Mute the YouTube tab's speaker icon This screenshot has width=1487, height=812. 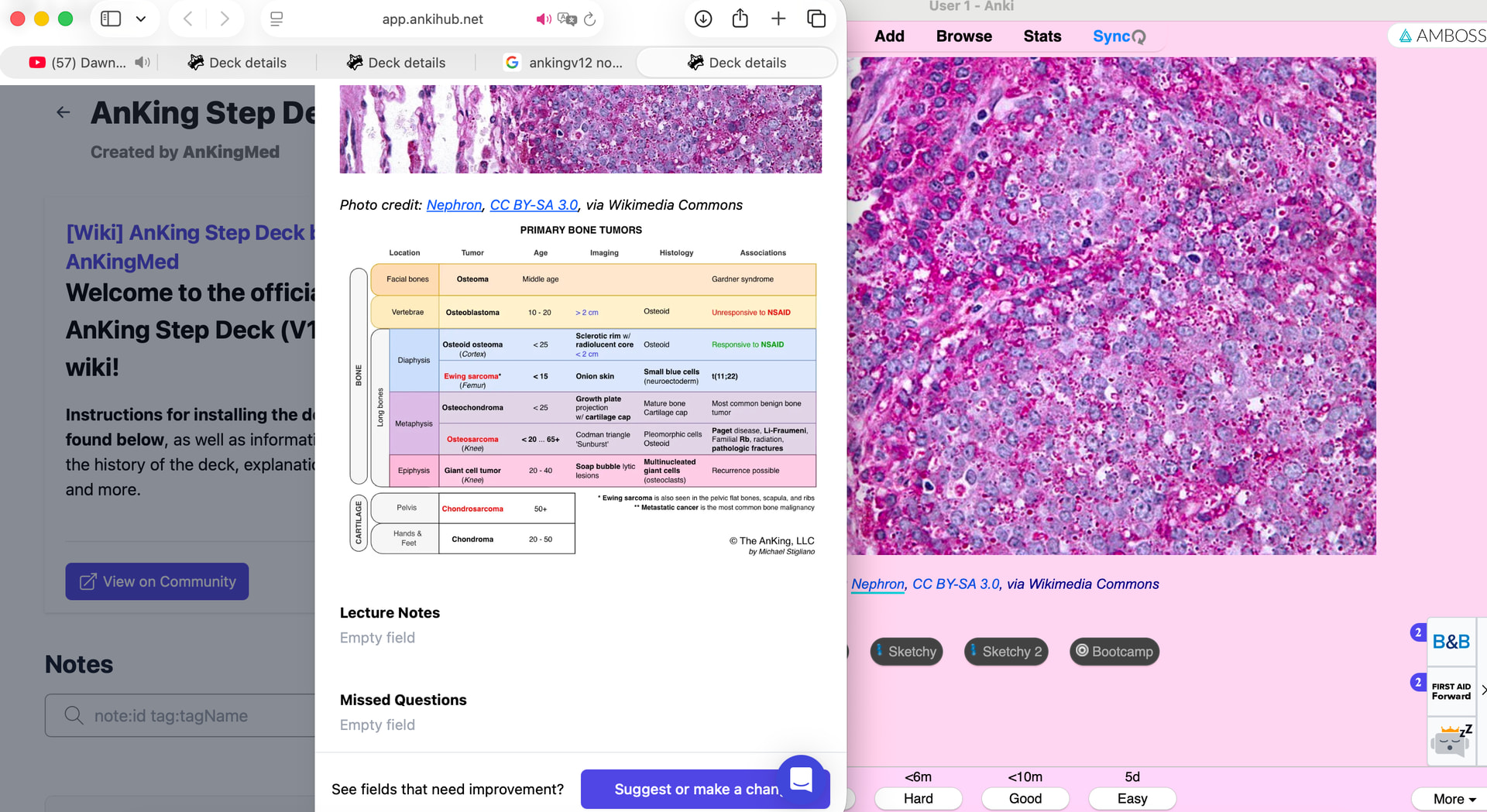point(142,62)
